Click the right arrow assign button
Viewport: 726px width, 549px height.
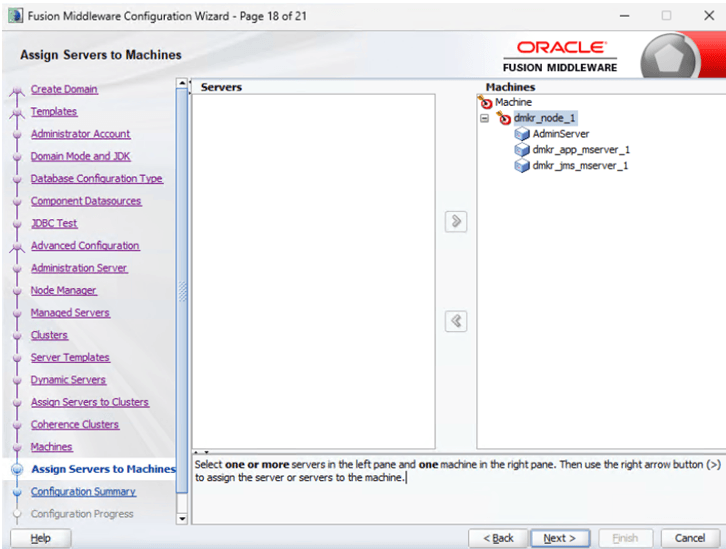(456, 221)
